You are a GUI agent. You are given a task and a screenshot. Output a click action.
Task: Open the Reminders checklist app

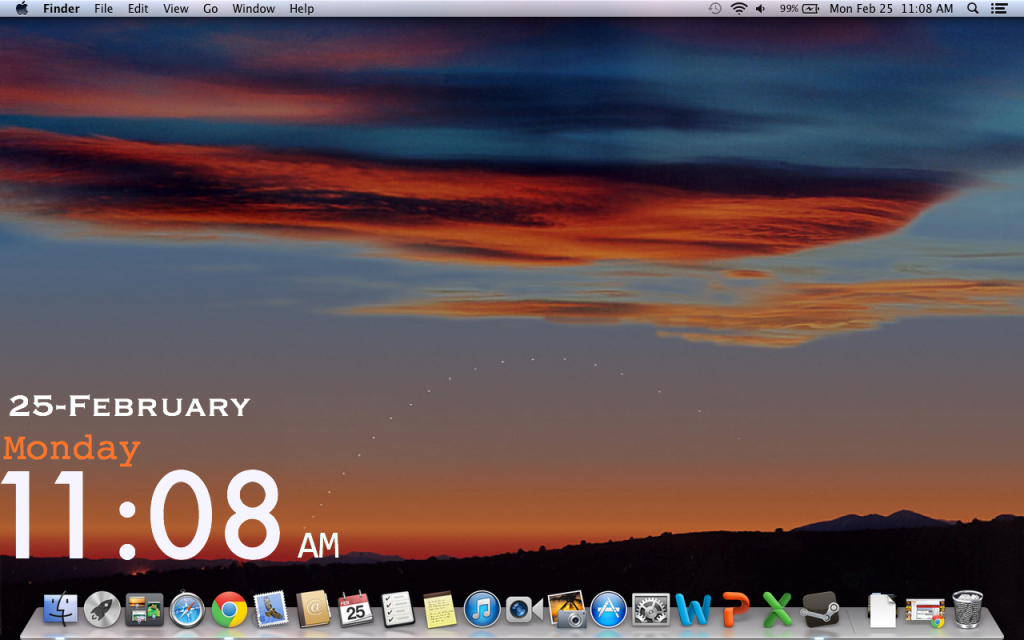[x=398, y=607]
